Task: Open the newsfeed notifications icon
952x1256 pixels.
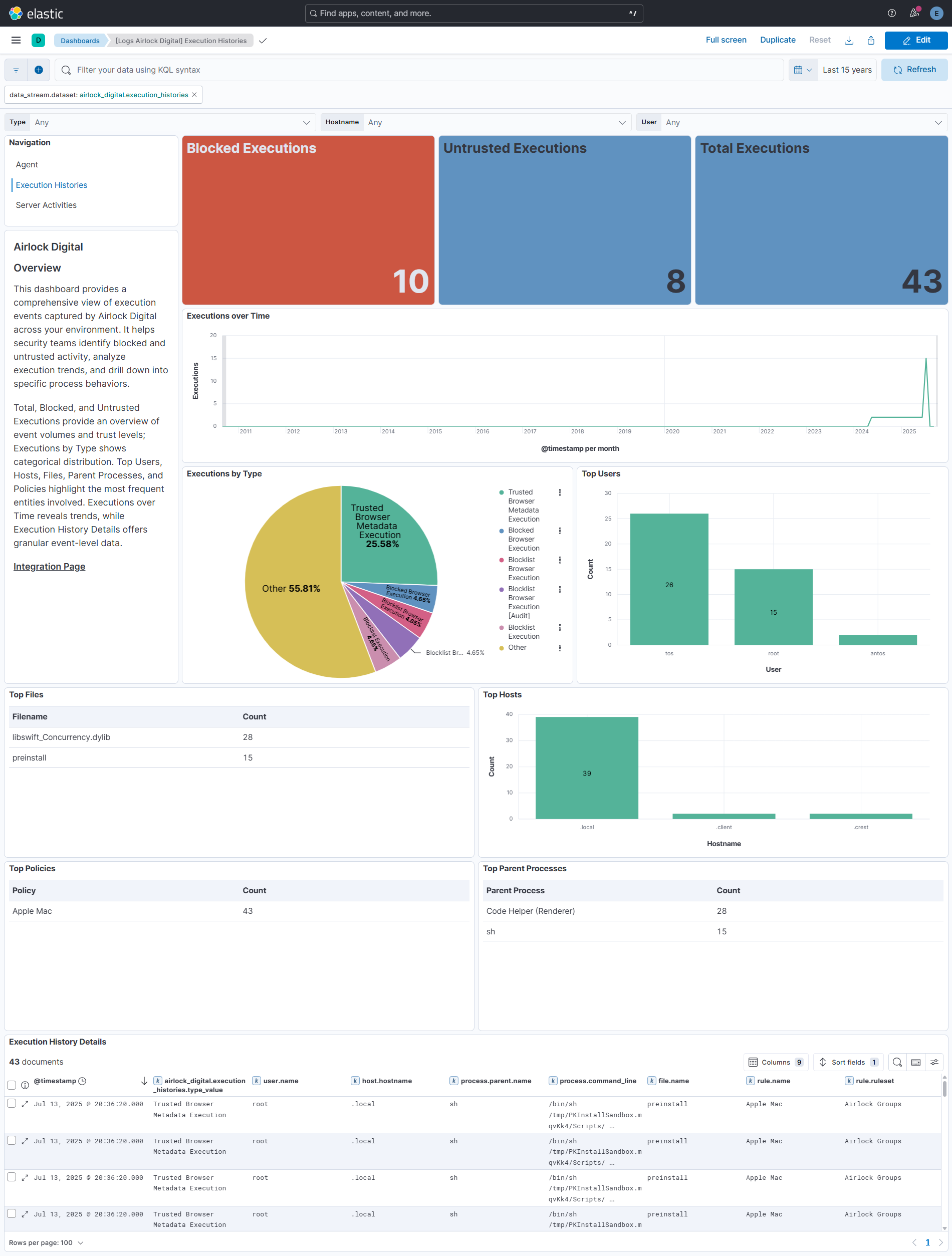Action: [914, 13]
